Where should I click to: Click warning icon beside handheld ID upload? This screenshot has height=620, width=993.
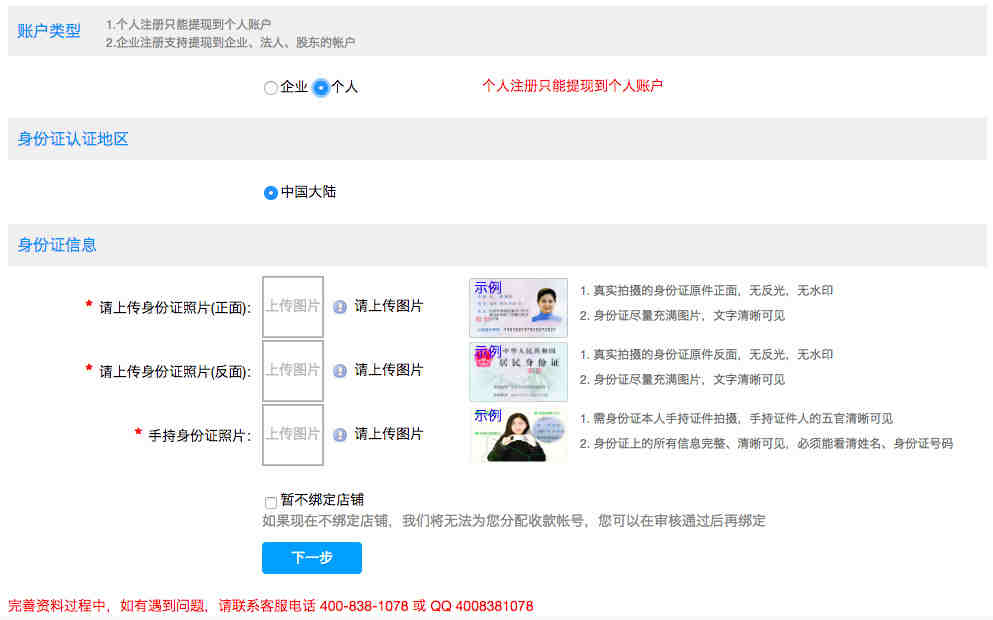tap(340, 435)
